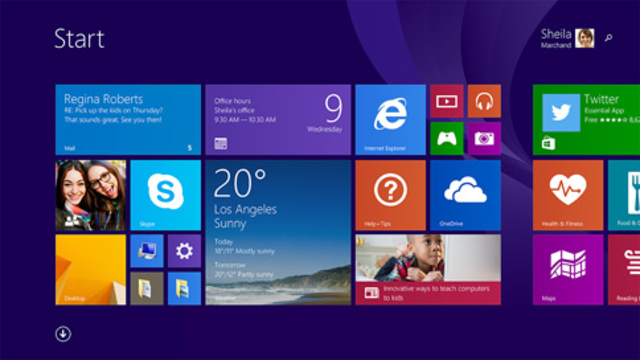Screen dimensions: 640x360
Task: Open the Weather tile for Los Angeles
Action: pos(278,232)
